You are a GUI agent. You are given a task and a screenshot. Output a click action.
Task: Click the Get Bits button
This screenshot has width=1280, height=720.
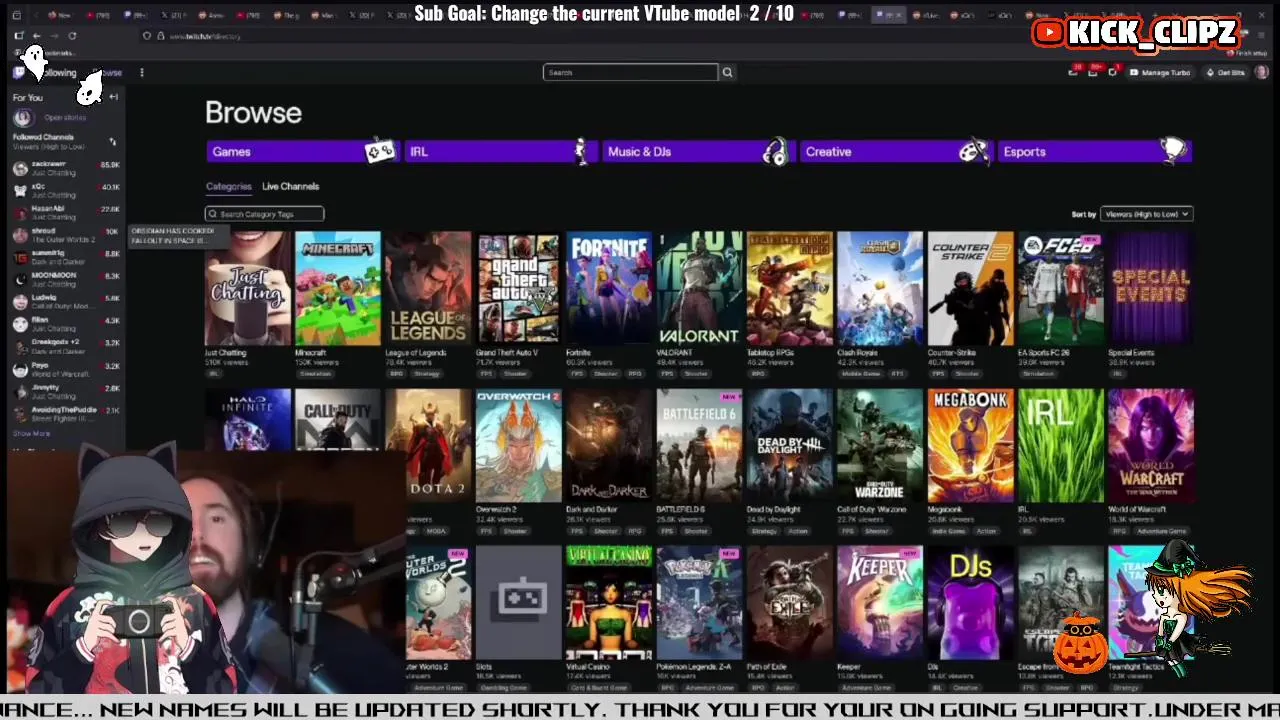[x=1225, y=72]
